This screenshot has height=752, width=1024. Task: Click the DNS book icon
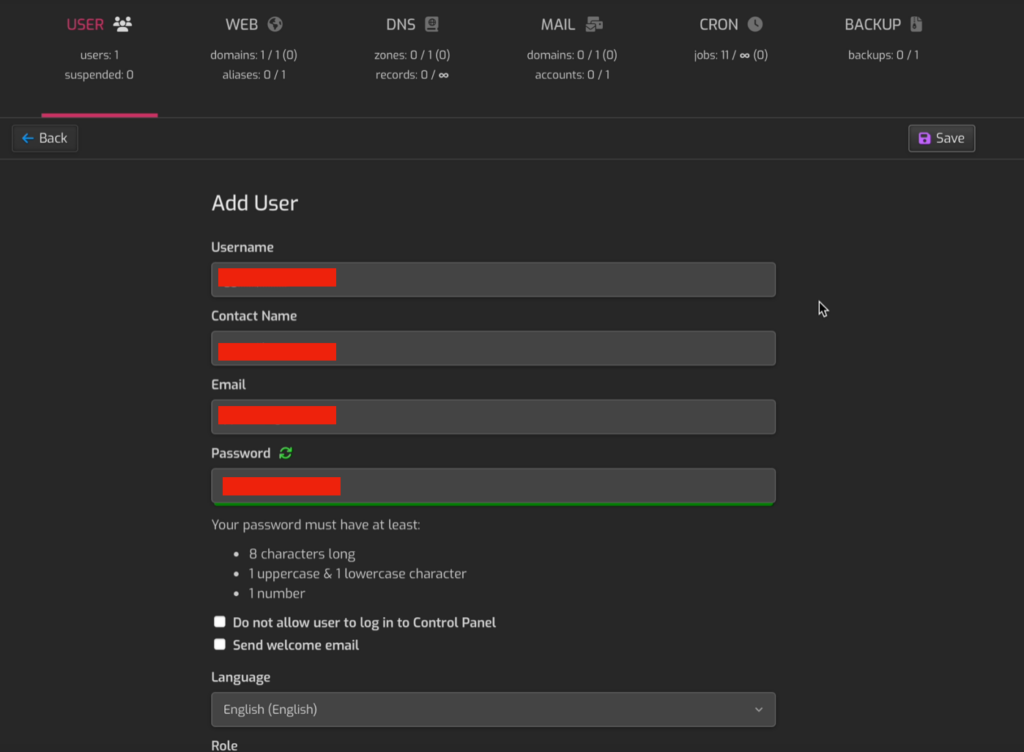431,24
